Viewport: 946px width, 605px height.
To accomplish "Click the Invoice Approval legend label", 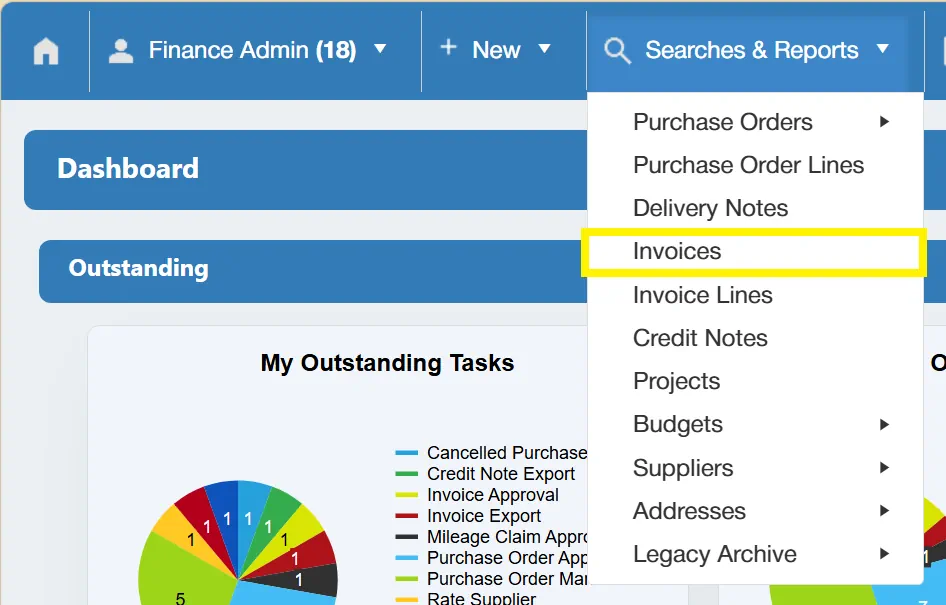I will pos(493,495).
